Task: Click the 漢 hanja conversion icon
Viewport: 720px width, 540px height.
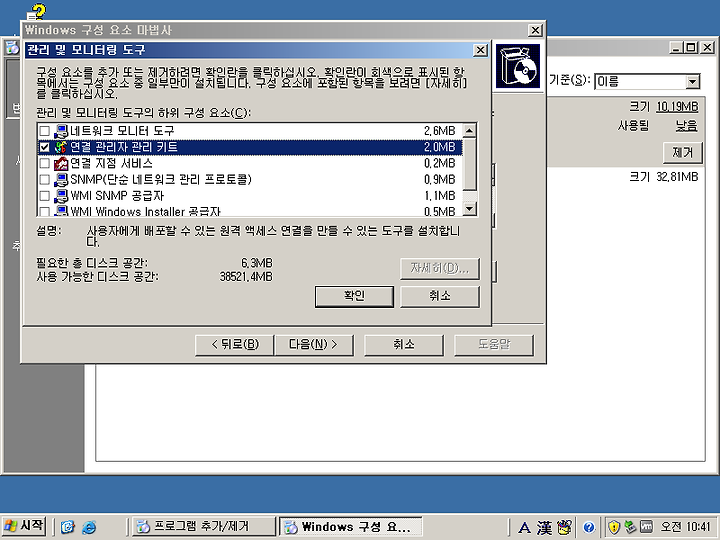Action: coord(544,528)
